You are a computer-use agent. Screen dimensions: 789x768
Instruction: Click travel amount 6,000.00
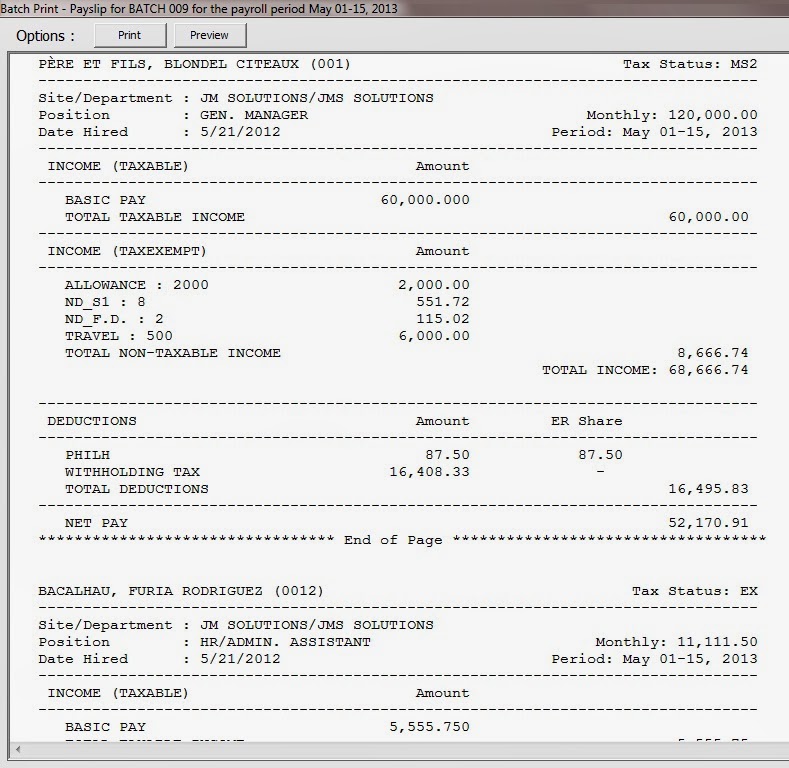pos(434,336)
